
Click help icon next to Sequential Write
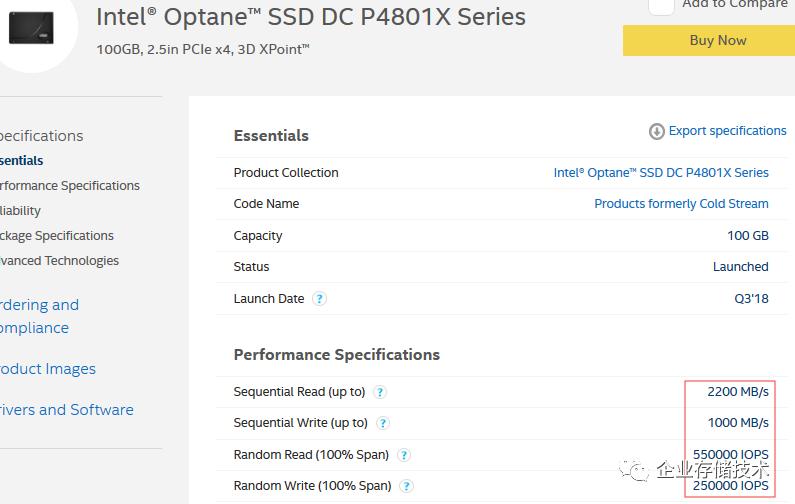(x=383, y=423)
